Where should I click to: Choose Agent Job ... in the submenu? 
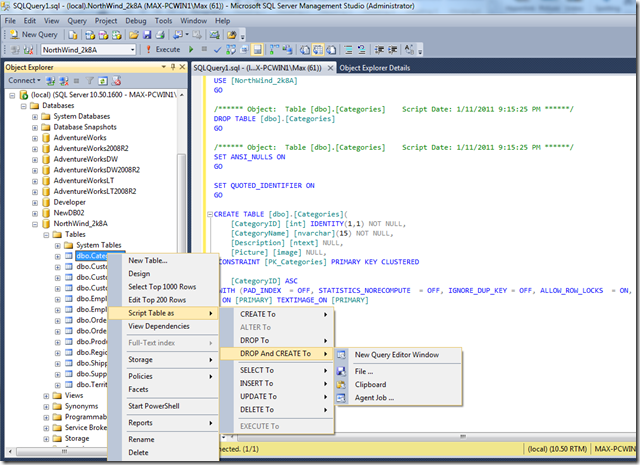pos(398,398)
